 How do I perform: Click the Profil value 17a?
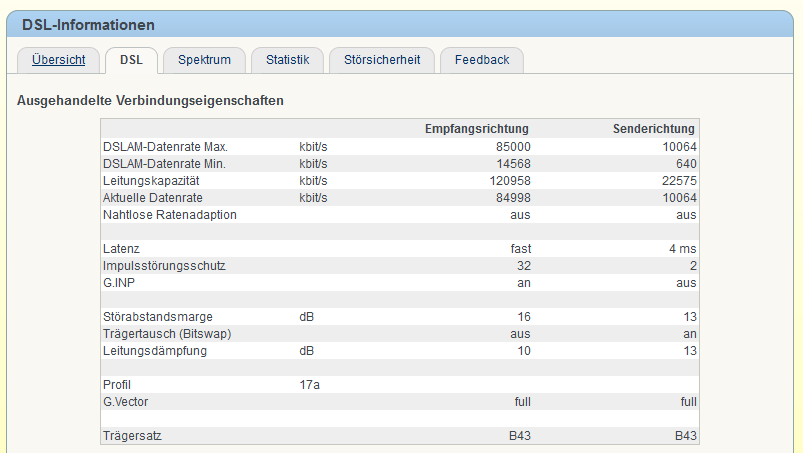click(309, 385)
